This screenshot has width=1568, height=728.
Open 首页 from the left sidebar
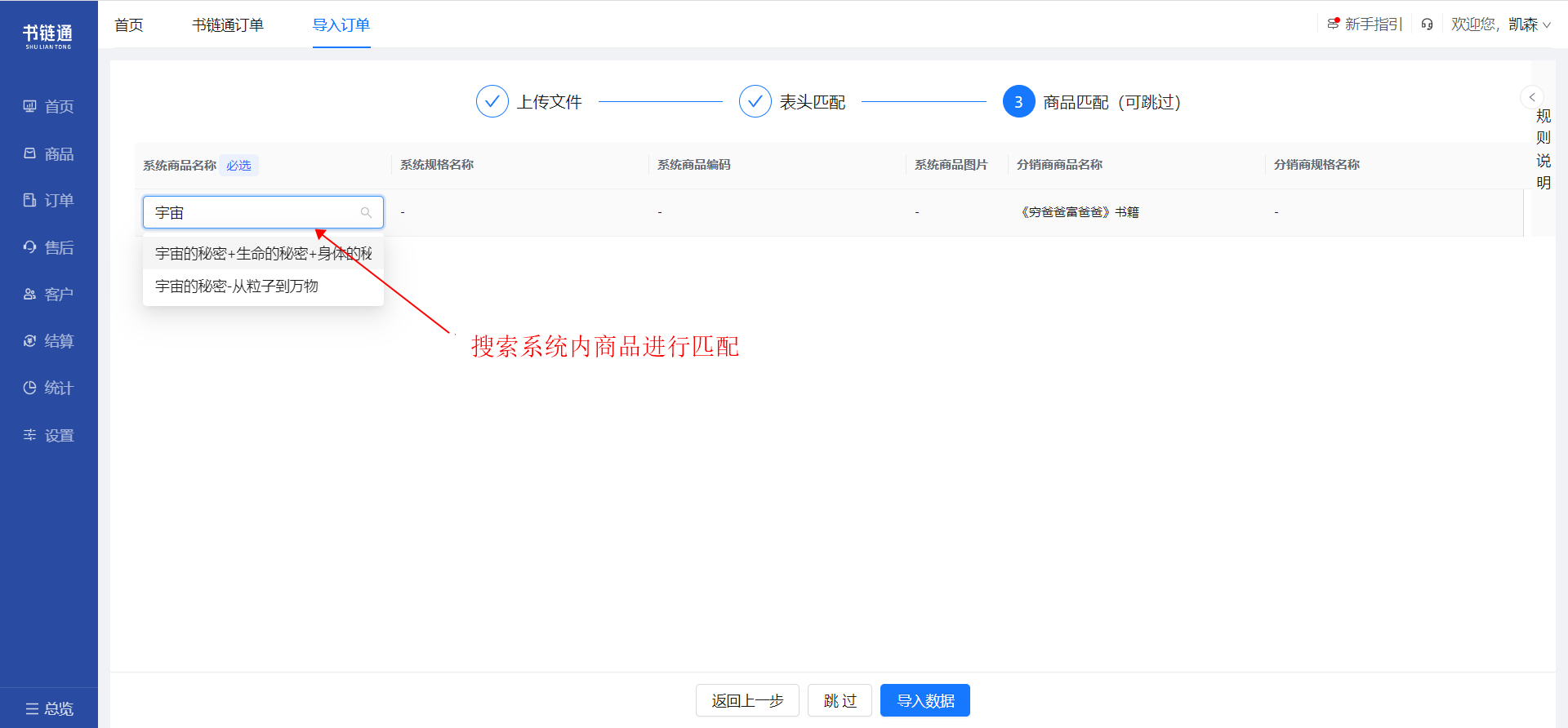[48, 107]
